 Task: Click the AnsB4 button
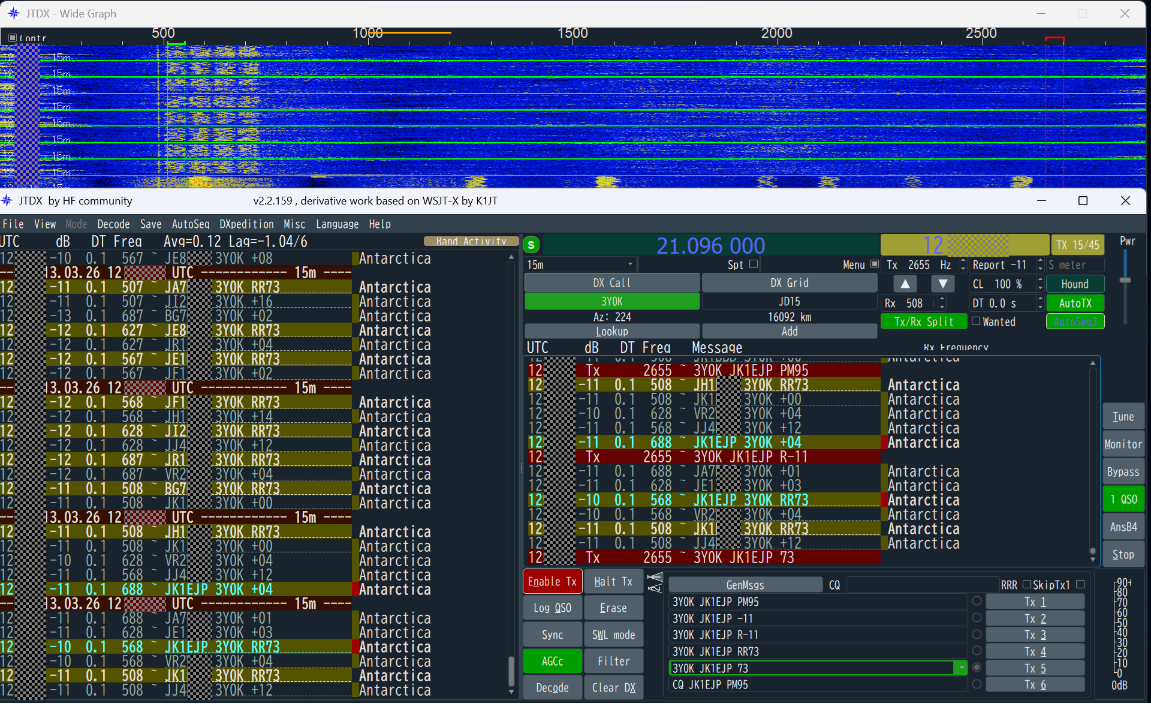(1123, 527)
